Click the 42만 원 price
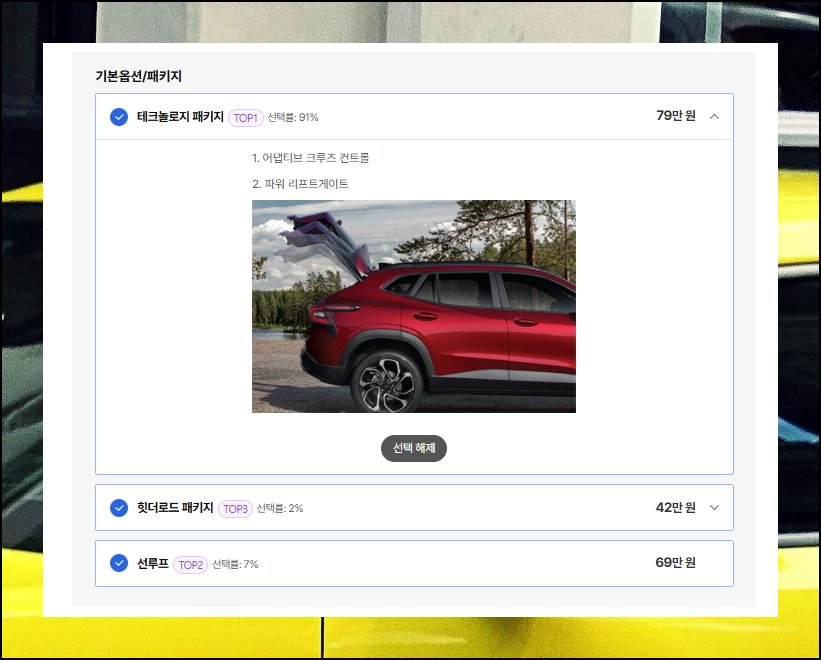Image resolution: width=821 pixels, height=660 pixels. 675,507
